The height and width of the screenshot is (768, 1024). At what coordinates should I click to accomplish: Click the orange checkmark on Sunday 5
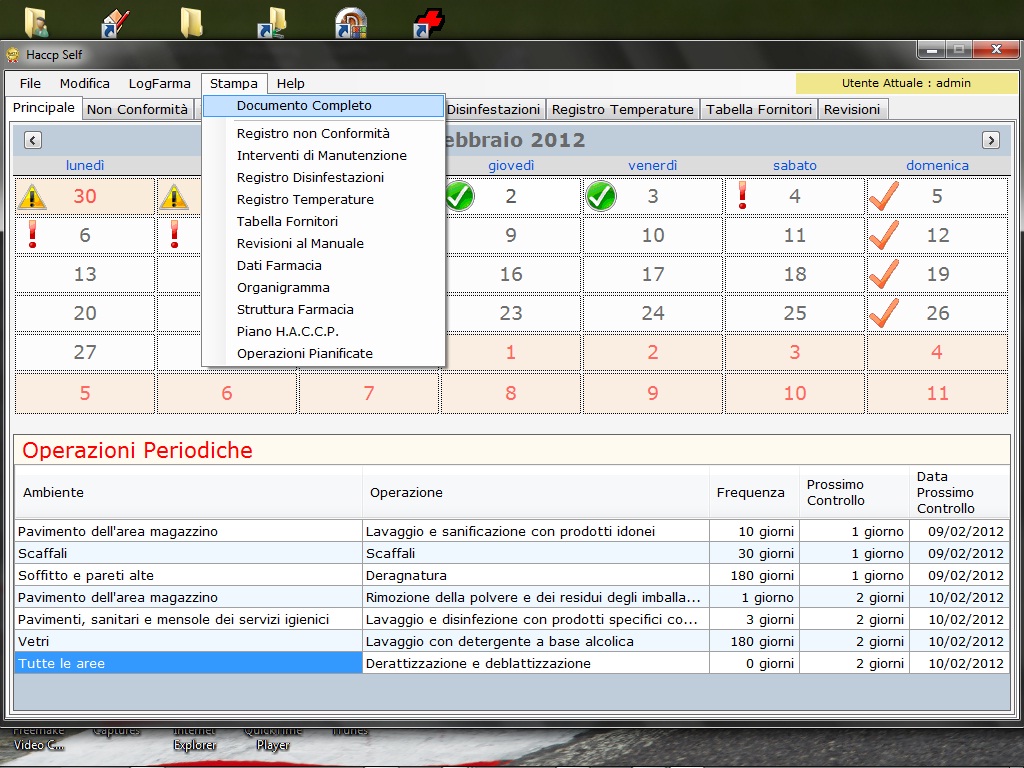(884, 196)
